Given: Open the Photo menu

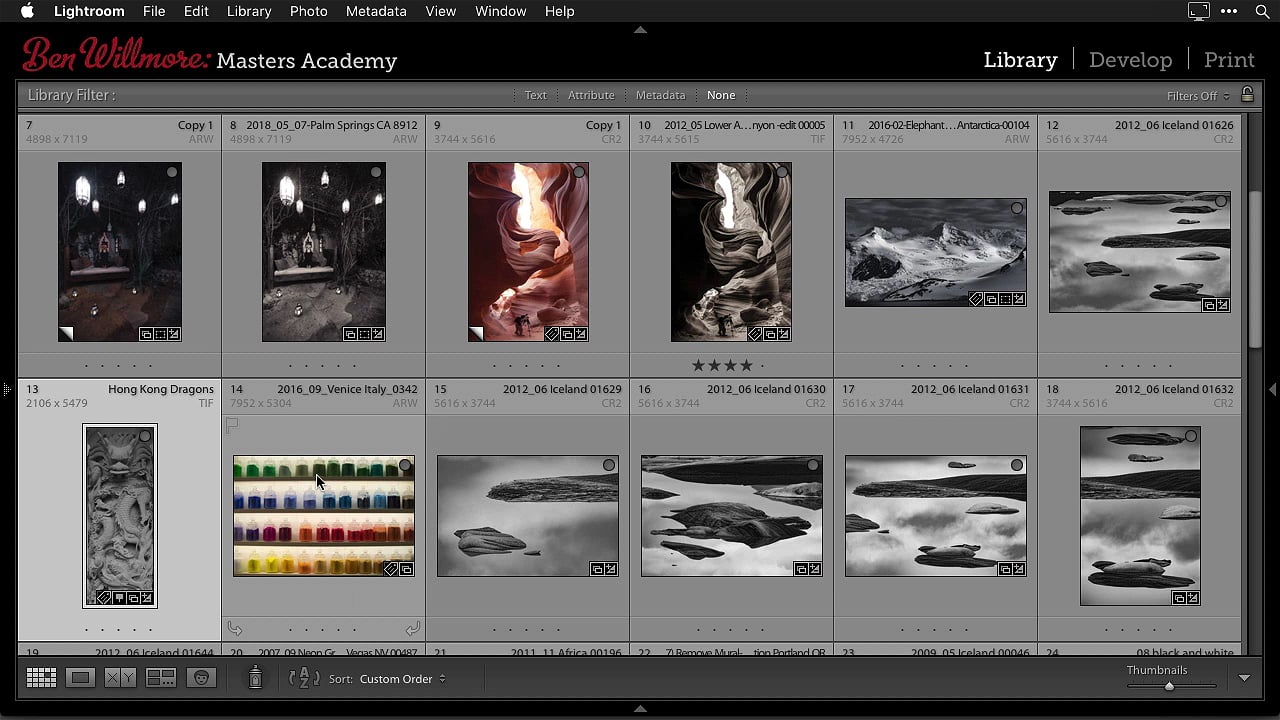Looking at the screenshot, I should click(308, 11).
